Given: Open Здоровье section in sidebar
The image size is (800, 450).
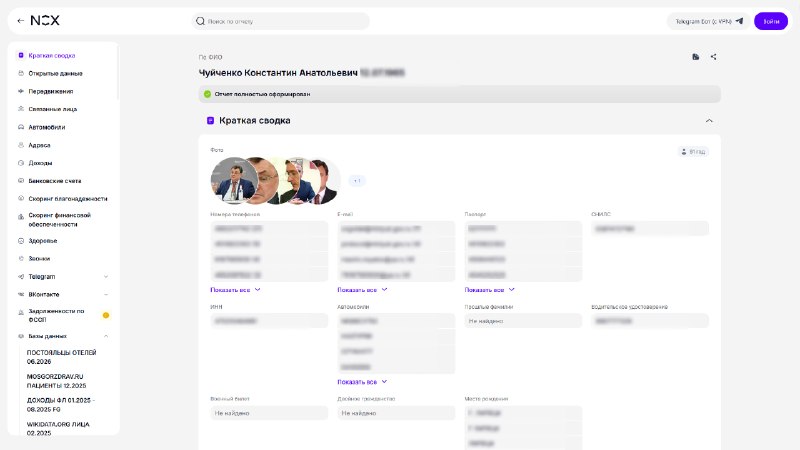Looking at the screenshot, I should tap(43, 241).
